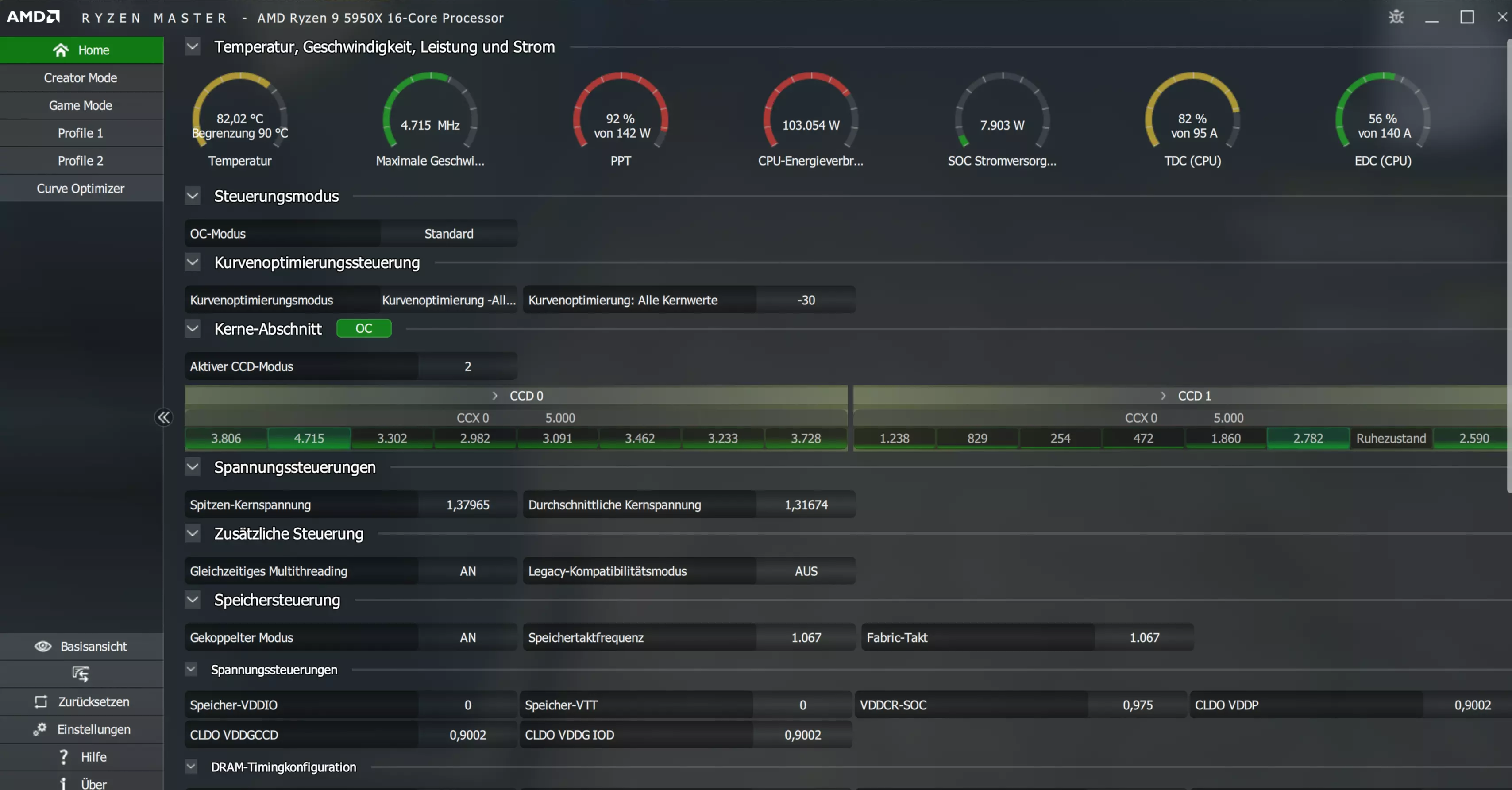Collapse the Kerne-Abschnitt section

[193, 328]
